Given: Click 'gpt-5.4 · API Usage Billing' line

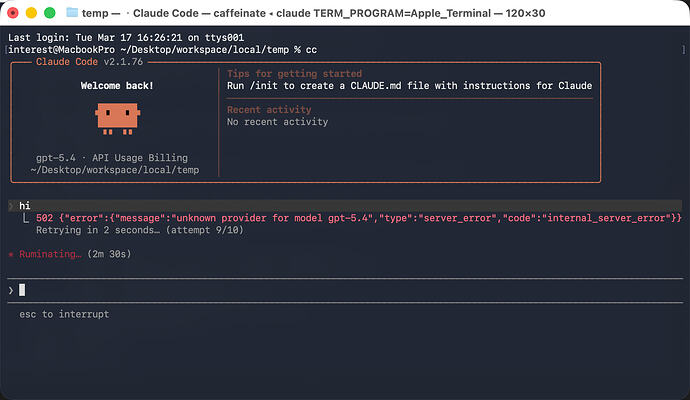Looking at the screenshot, I should tap(112, 158).
